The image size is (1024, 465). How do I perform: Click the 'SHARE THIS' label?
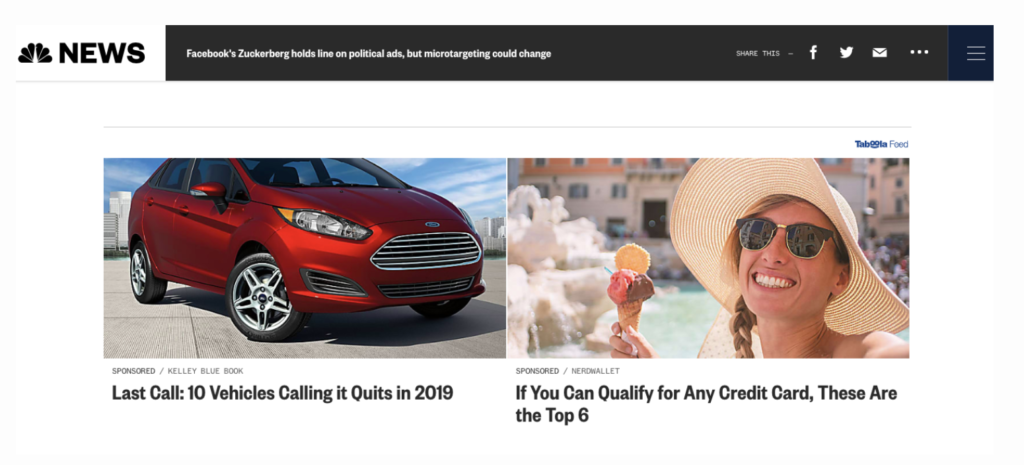(x=758, y=54)
